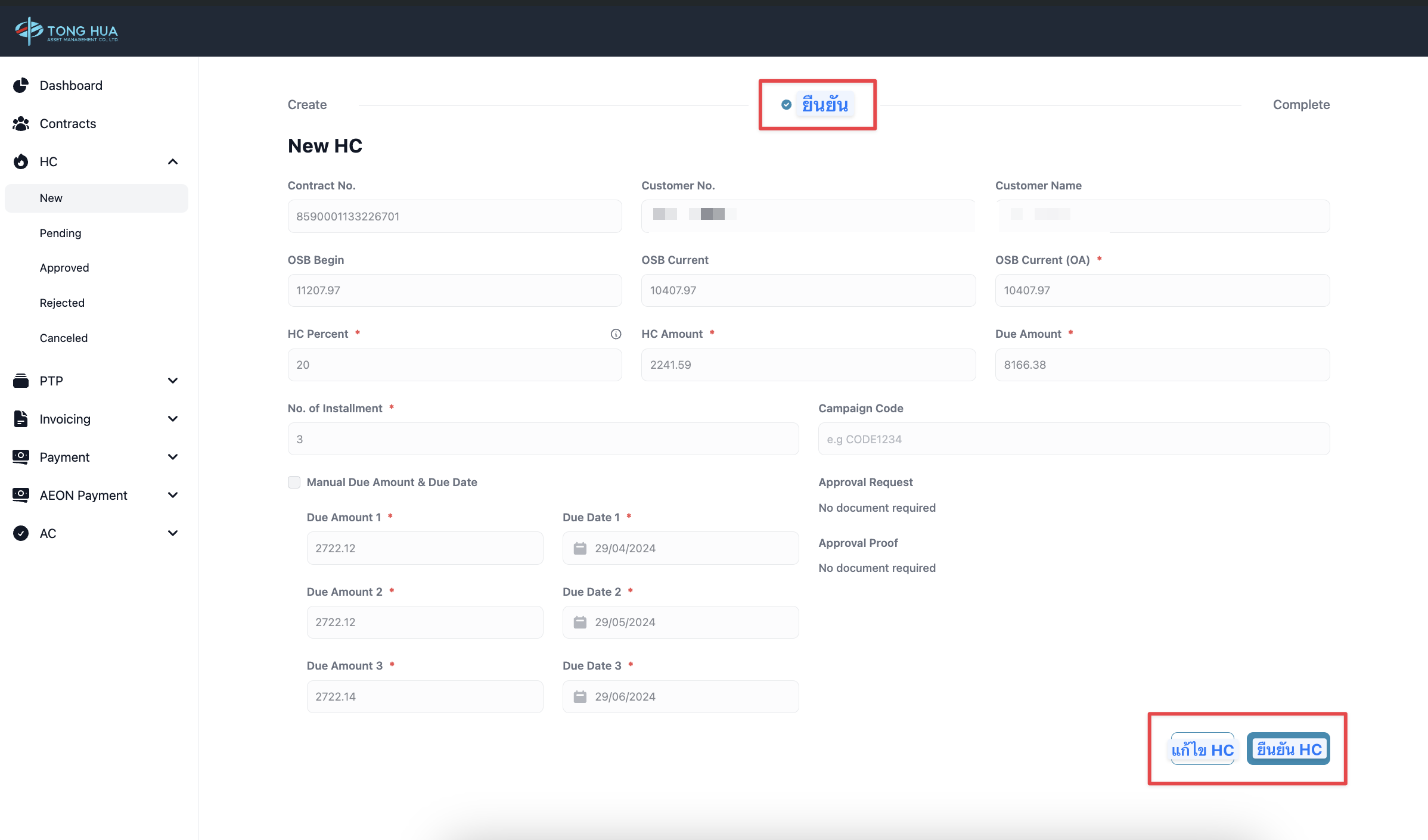The height and width of the screenshot is (840, 1428).
Task: Click the Tong Hua logo
Action: coord(66,30)
